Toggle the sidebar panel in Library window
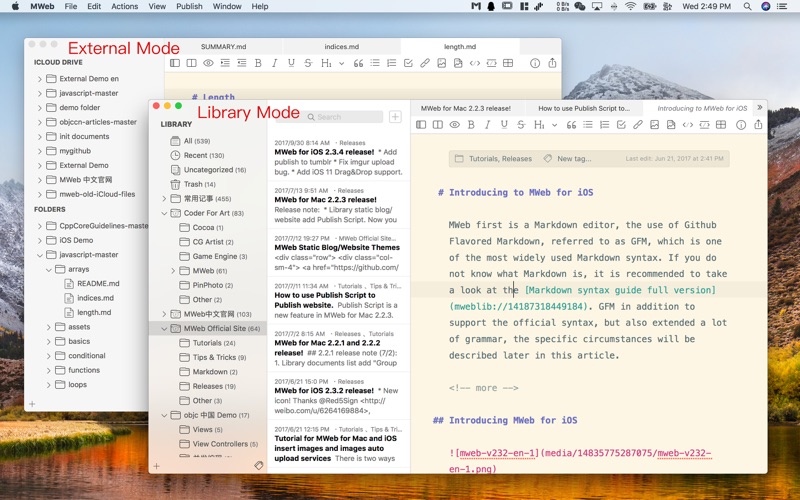Image resolution: width=800 pixels, height=500 pixels. coord(421,125)
